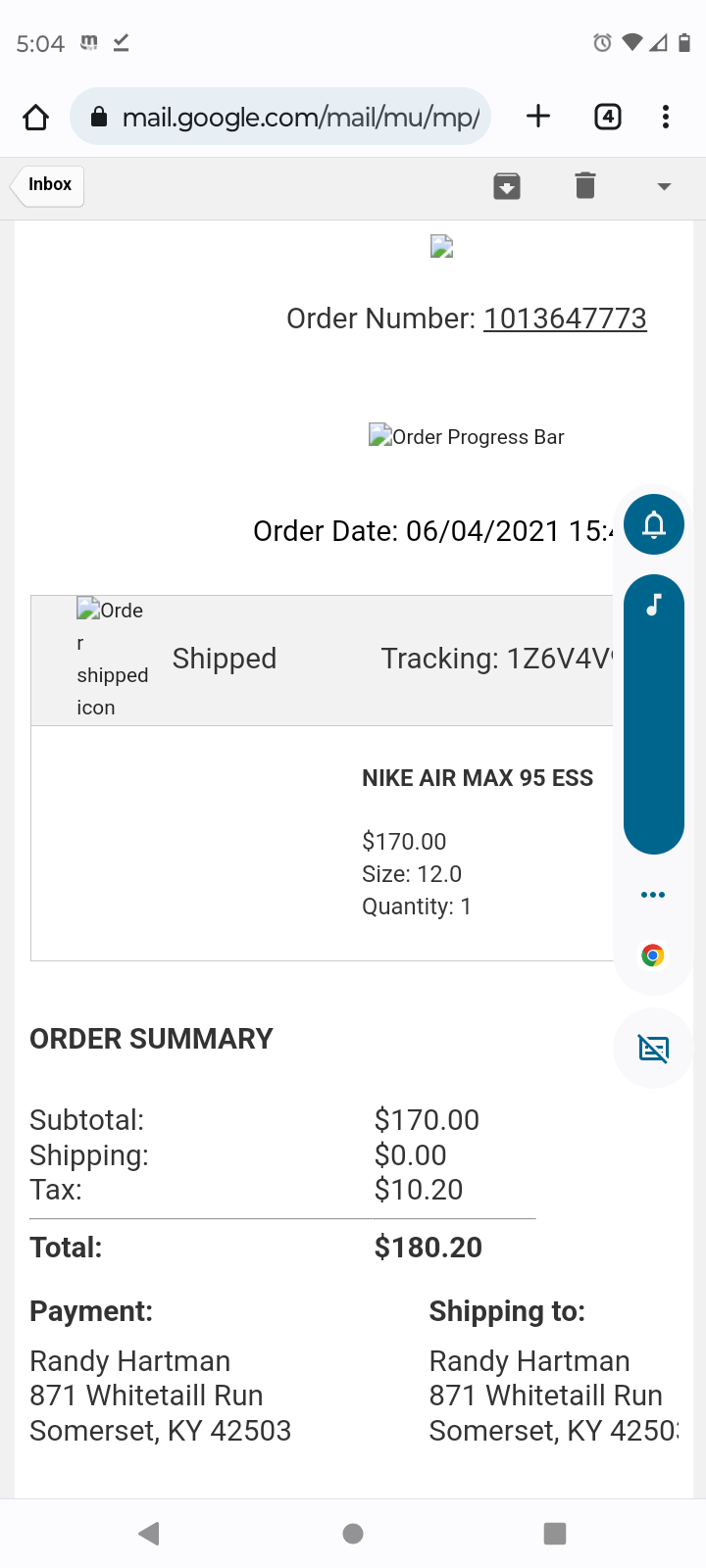Tap the Chrome icon in volume panel
Screen dimensions: 706x1568
[653, 955]
